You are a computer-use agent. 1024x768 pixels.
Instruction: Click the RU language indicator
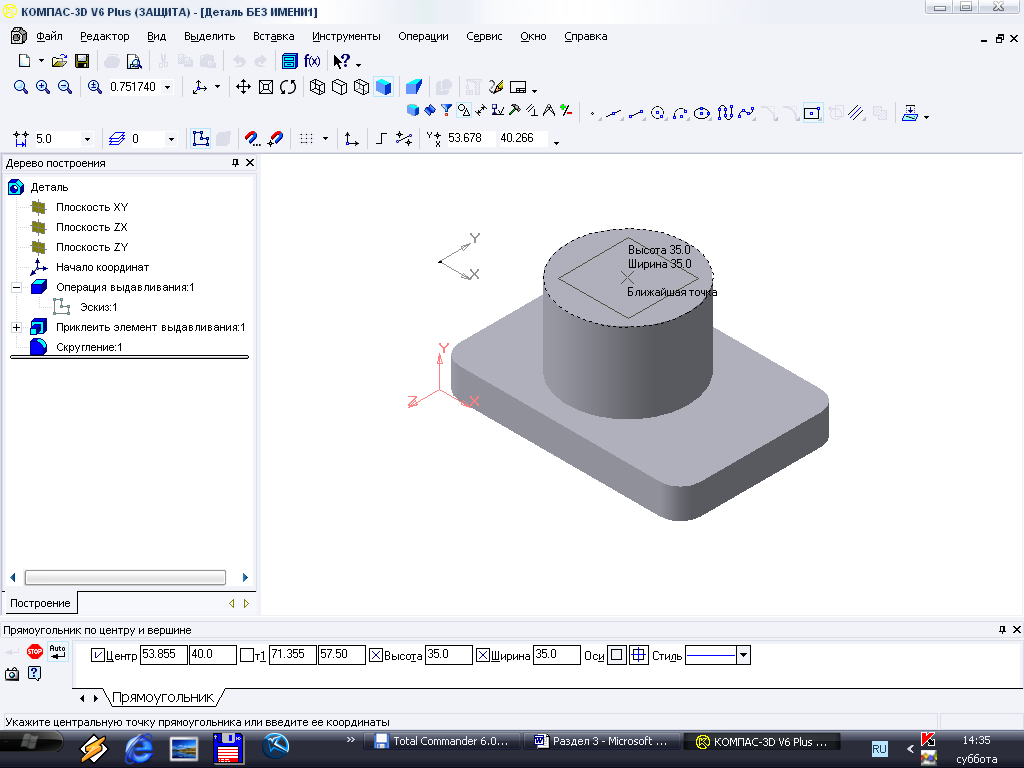click(880, 749)
